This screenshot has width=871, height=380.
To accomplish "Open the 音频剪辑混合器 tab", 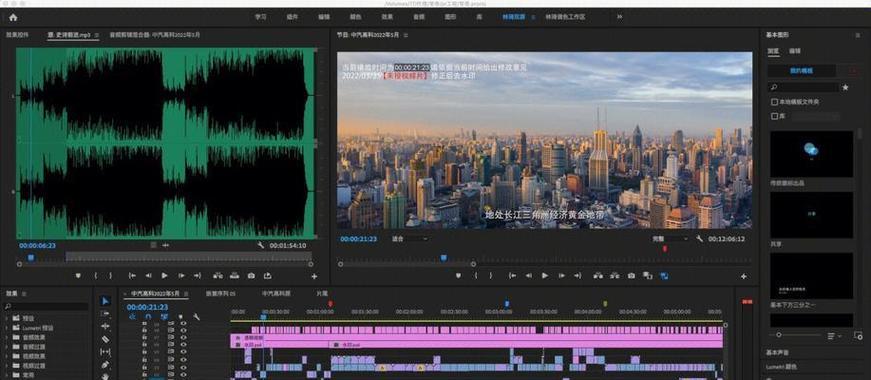I will (155, 35).
